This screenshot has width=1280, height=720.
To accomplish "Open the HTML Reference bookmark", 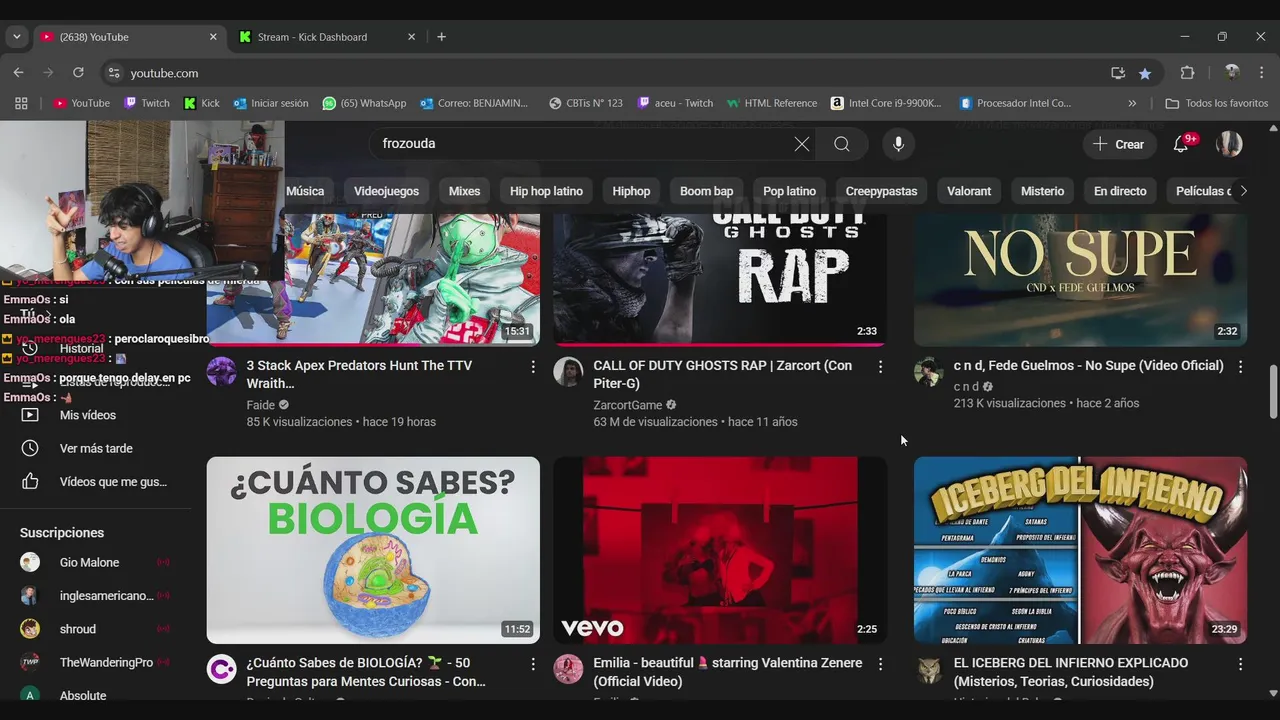I will click(x=772, y=103).
